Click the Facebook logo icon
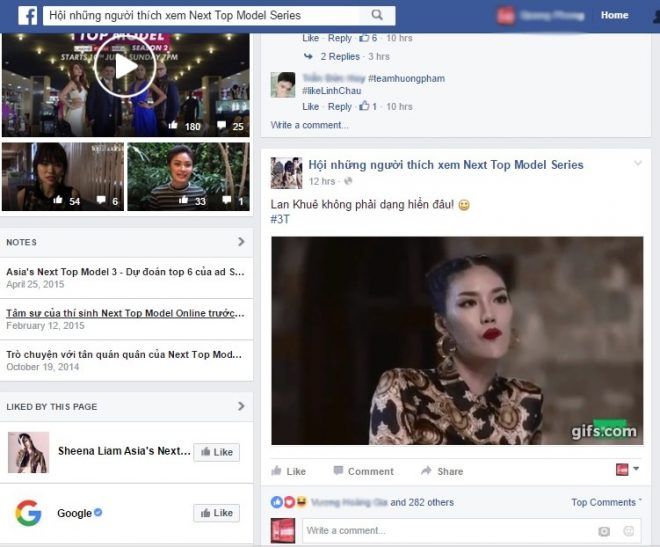Viewport: 660px width, 547px height. [27, 16]
